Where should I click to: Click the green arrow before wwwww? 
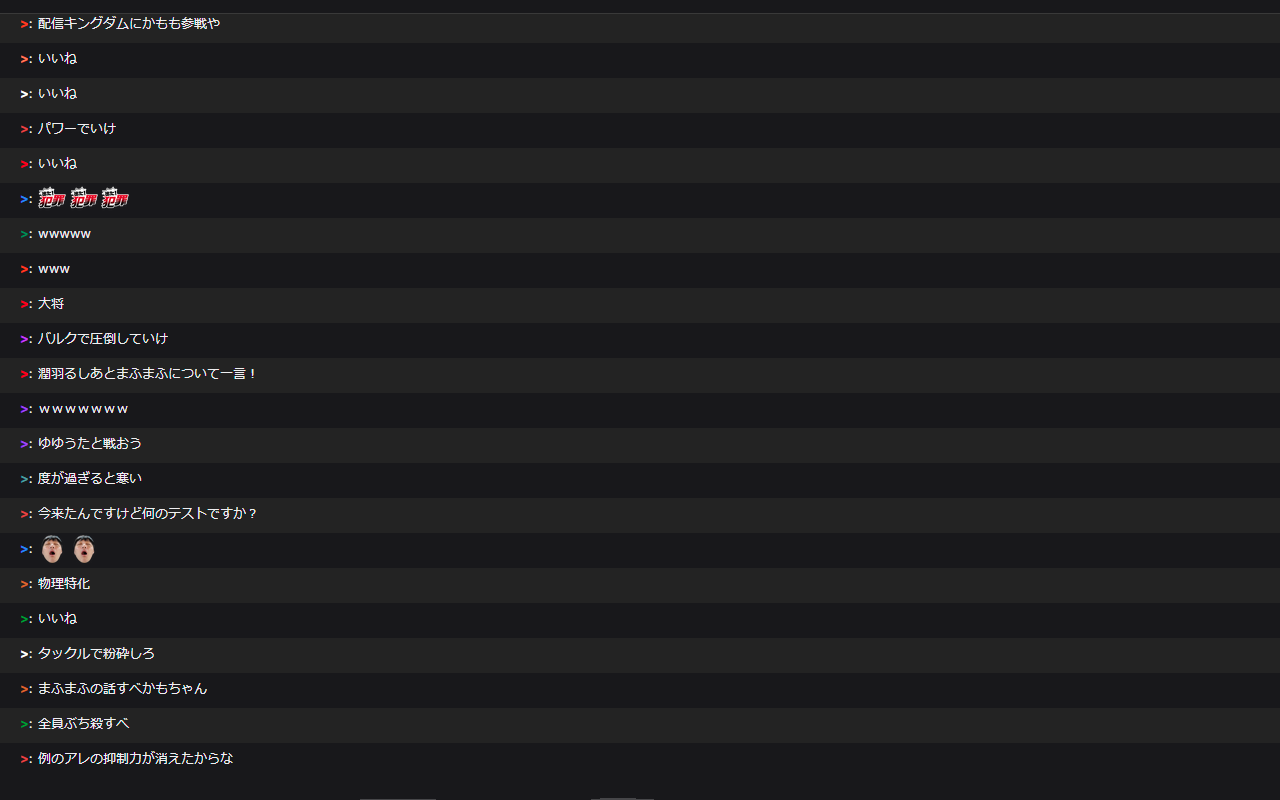click(24, 234)
